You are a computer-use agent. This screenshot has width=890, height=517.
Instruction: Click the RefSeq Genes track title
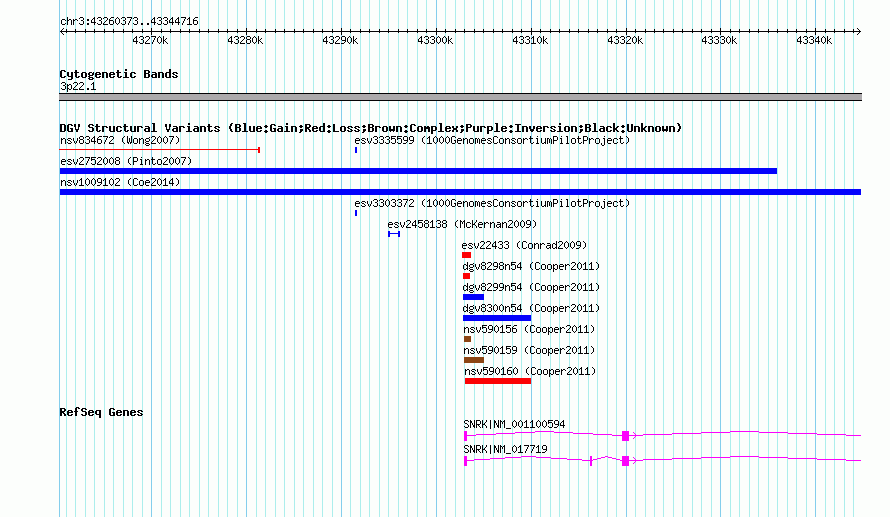(x=101, y=412)
